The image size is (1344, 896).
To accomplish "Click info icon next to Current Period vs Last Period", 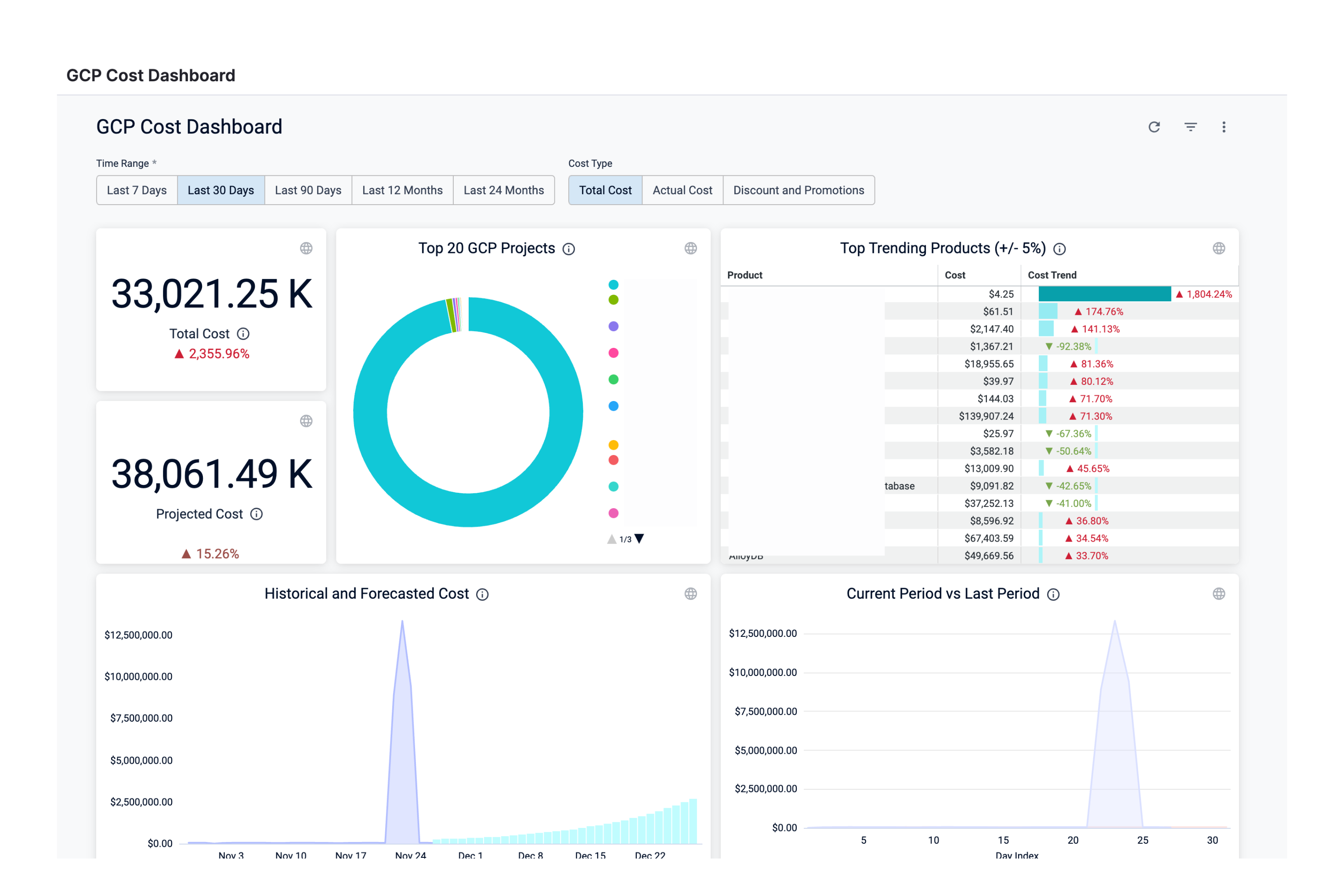I will (x=1053, y=594).
